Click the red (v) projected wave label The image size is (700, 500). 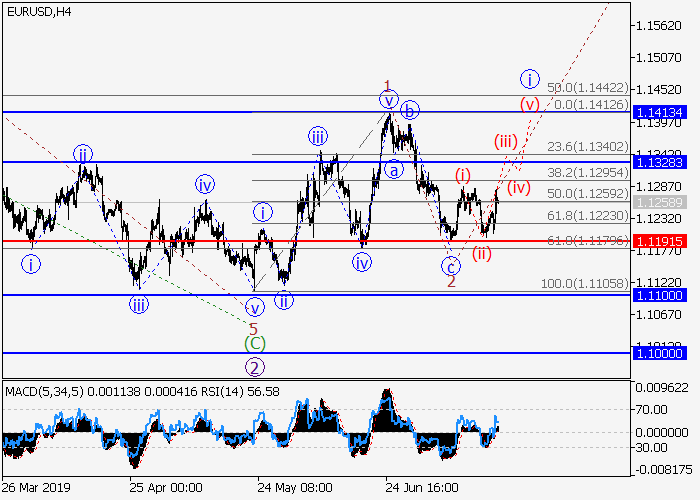(x=529, y=103)
